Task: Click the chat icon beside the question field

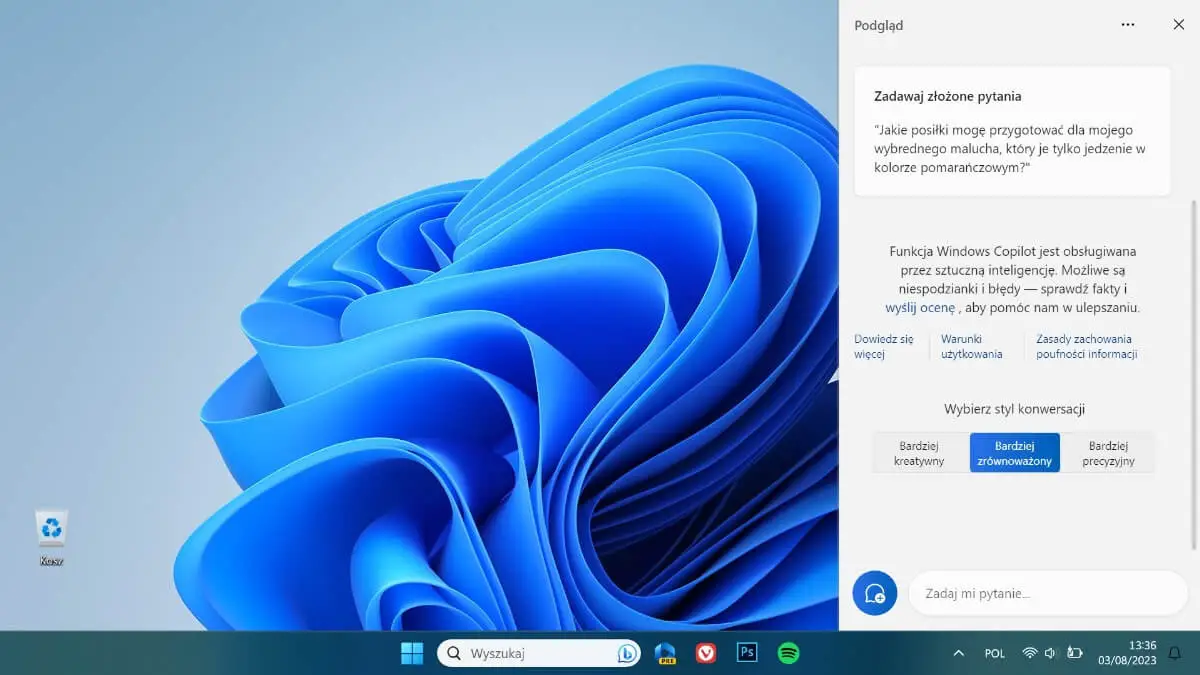Action: click(874, 592)
